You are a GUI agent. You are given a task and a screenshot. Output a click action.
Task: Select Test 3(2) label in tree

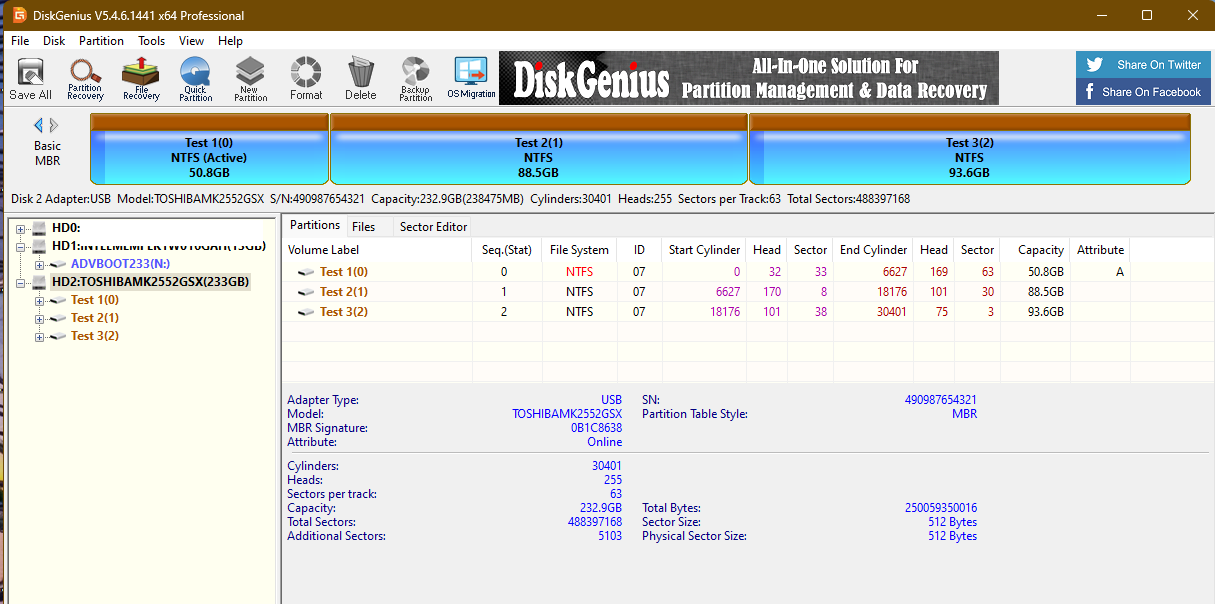(94, 336)
